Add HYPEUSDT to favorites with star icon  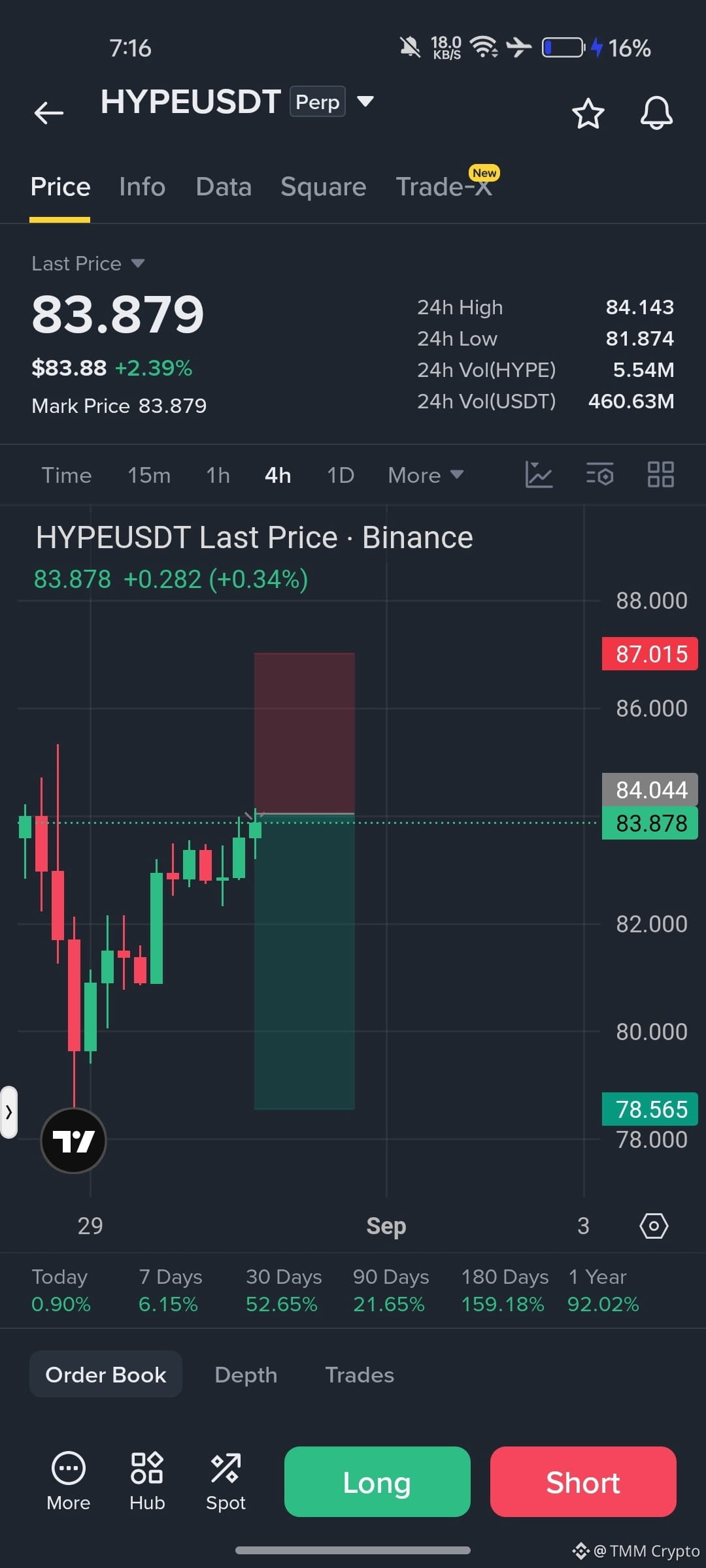588,114
